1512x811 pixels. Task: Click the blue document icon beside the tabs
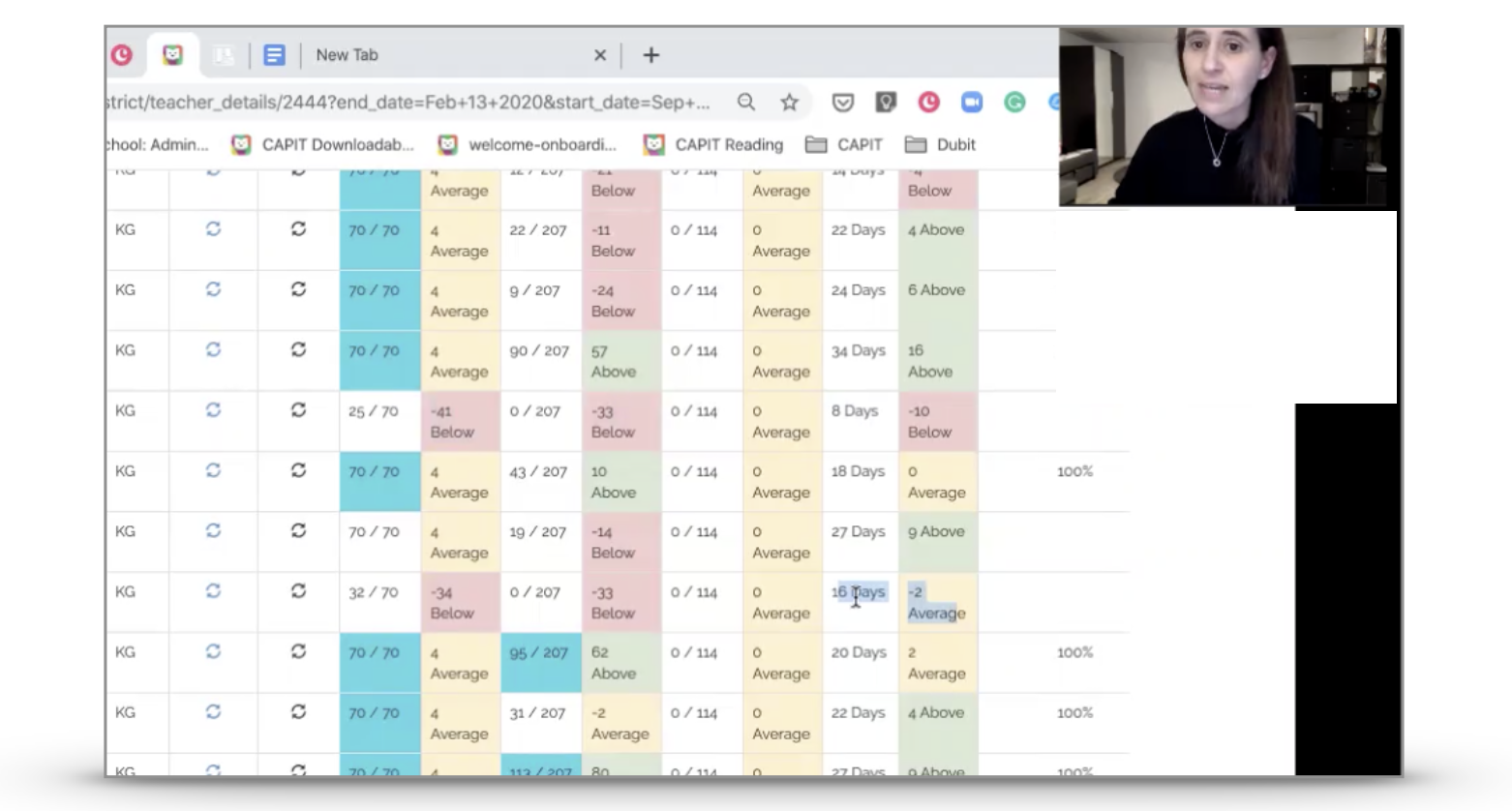pyautogui.click(x=275, y=55)
